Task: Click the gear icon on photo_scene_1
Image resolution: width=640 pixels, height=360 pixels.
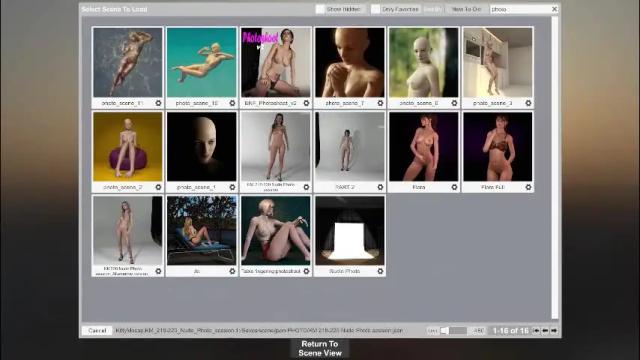Action: 232,187
